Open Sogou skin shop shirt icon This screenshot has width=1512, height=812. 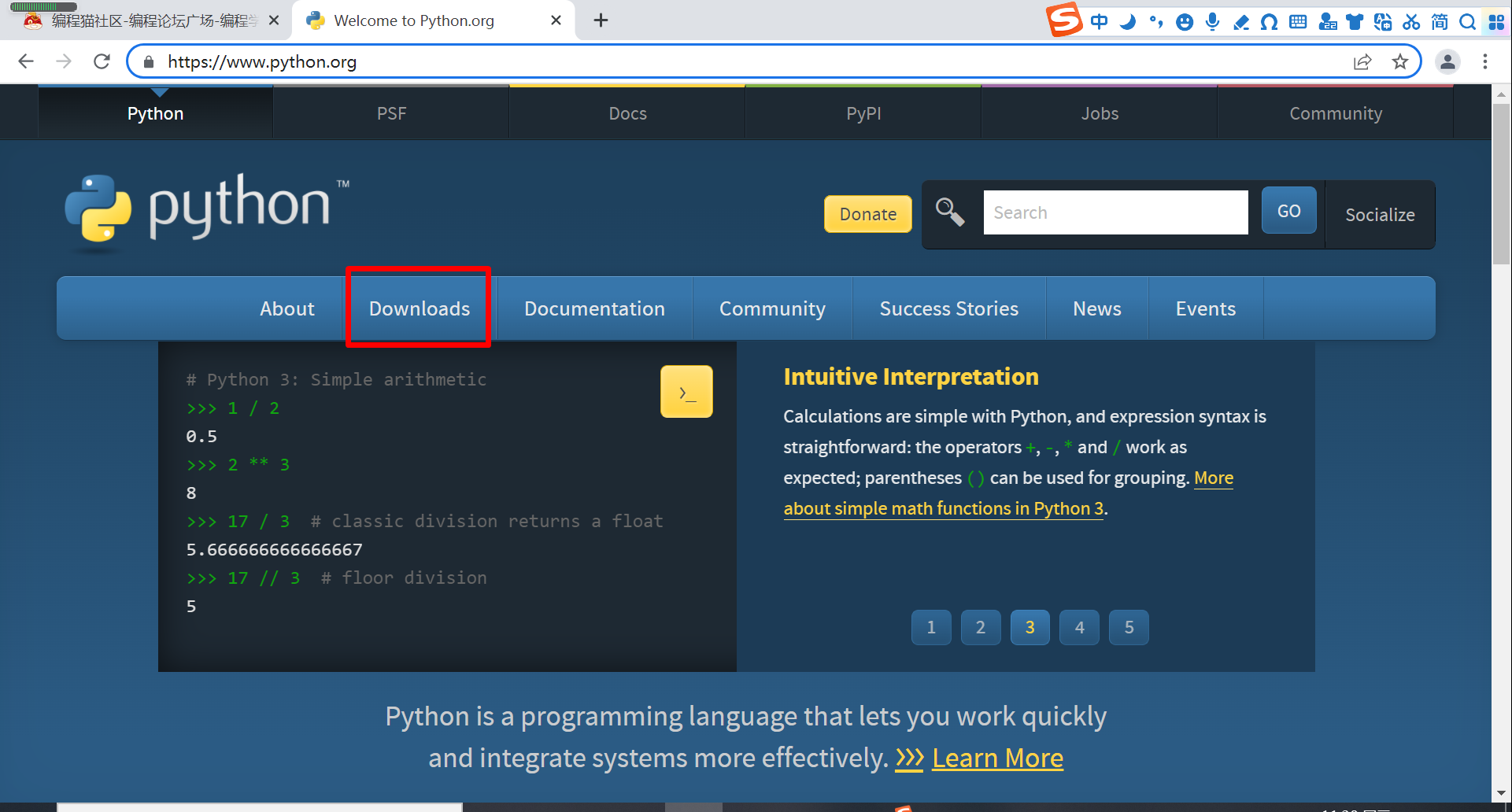1355,22
